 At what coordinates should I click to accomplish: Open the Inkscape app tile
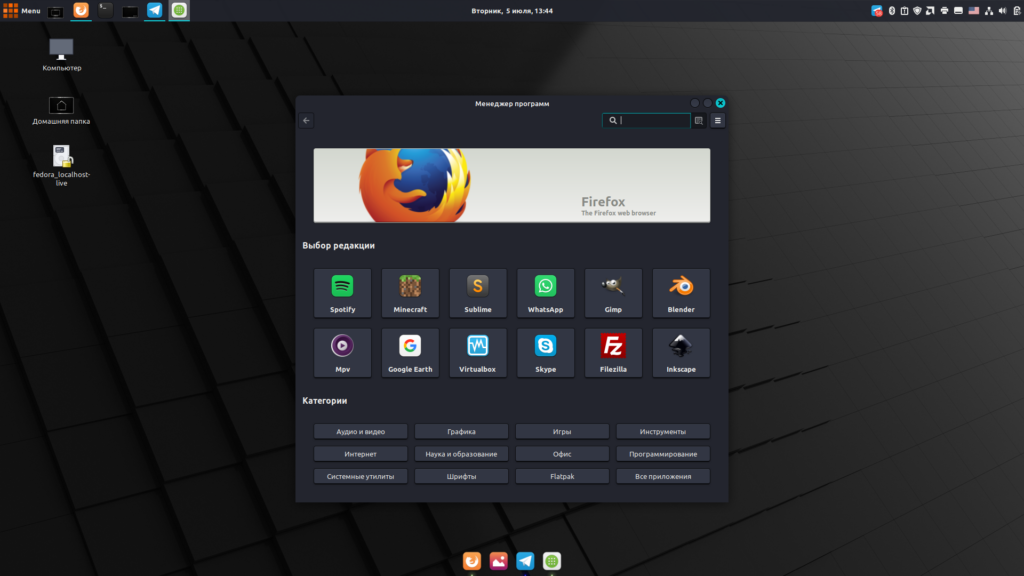(x=681, y=352)
